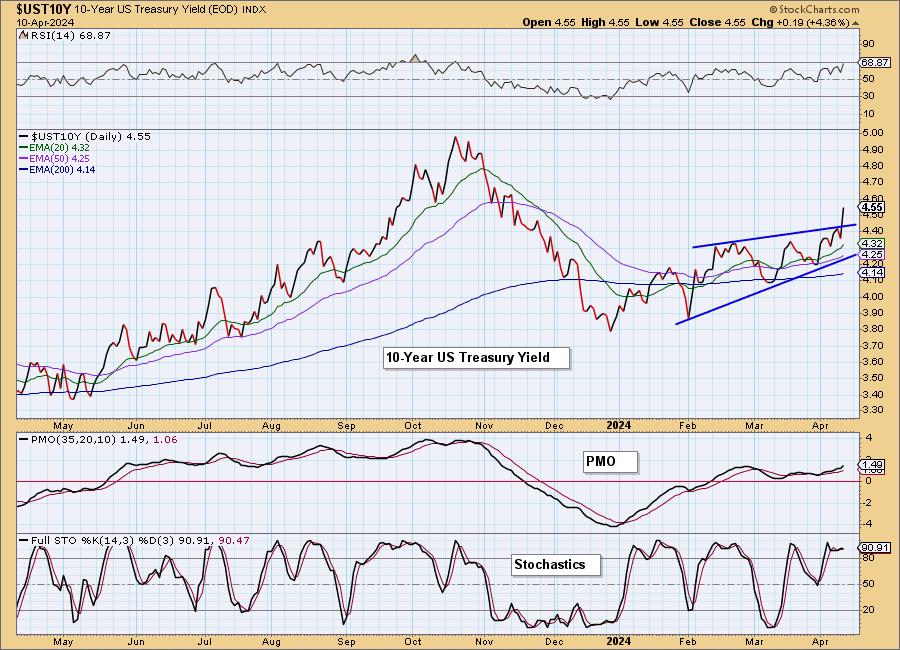Screen dimensions: 900x650
Task: Click the 4.00 price axis label
Action: (x=873, y=297)
